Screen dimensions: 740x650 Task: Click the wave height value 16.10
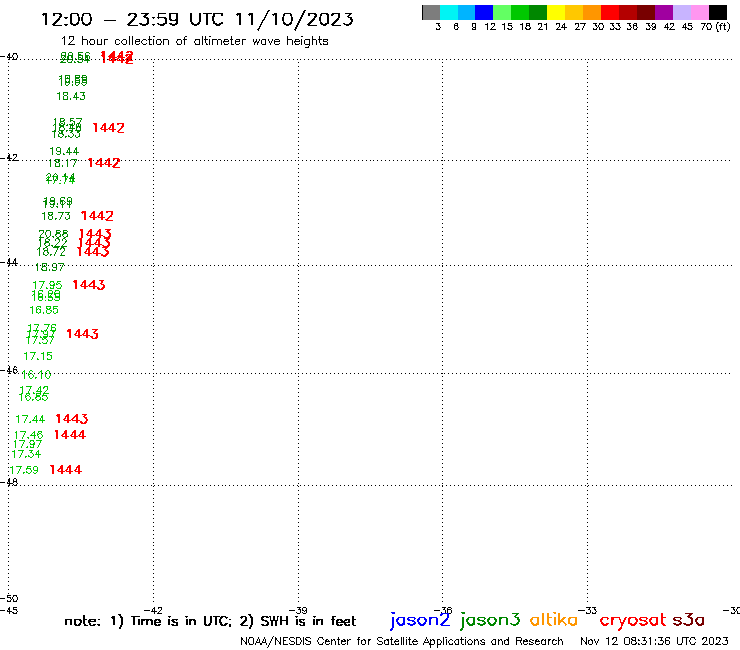pos(36,375)
